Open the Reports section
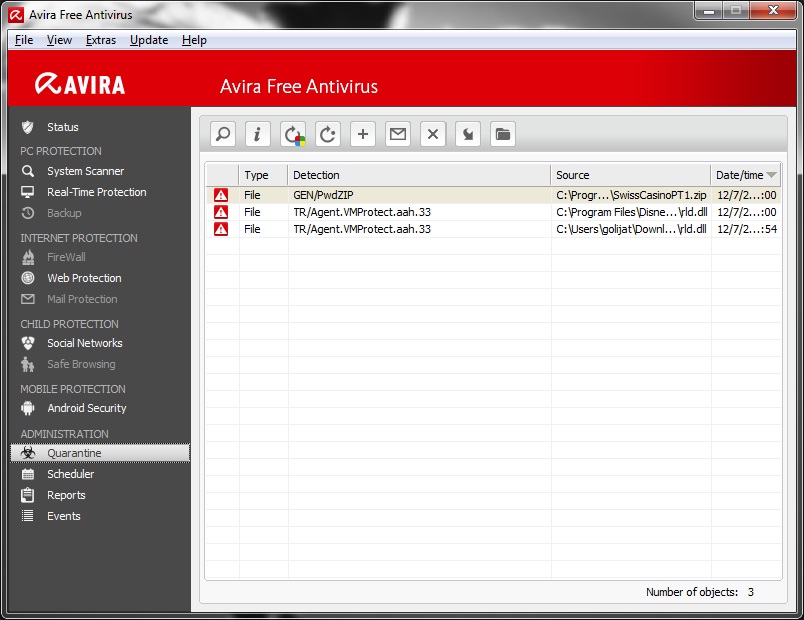The image size is (804, 620). pos(66,495)
